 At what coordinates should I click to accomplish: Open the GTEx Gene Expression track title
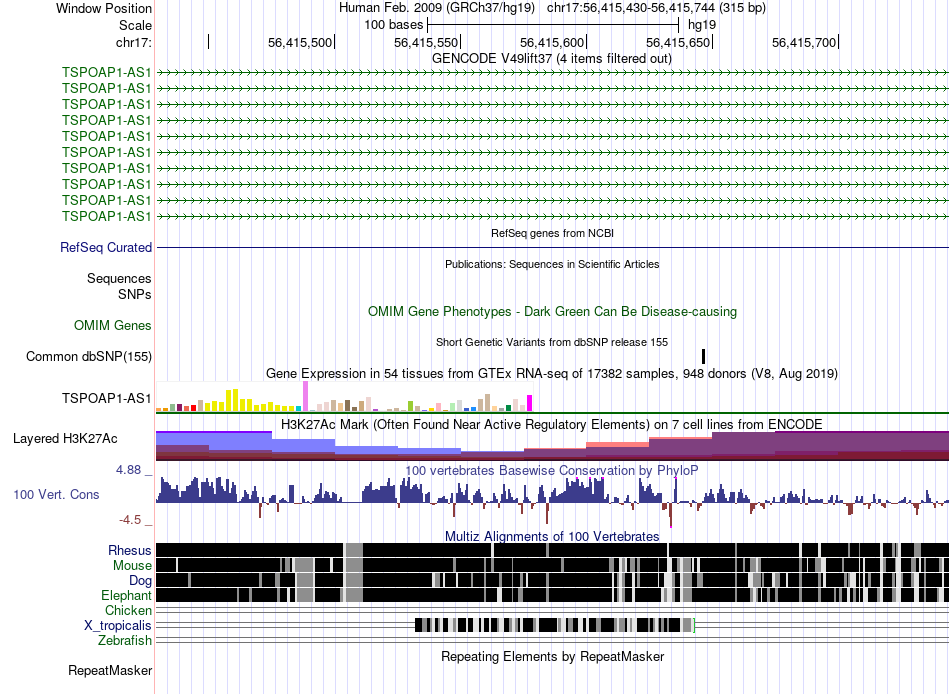(x=552, y=373)
